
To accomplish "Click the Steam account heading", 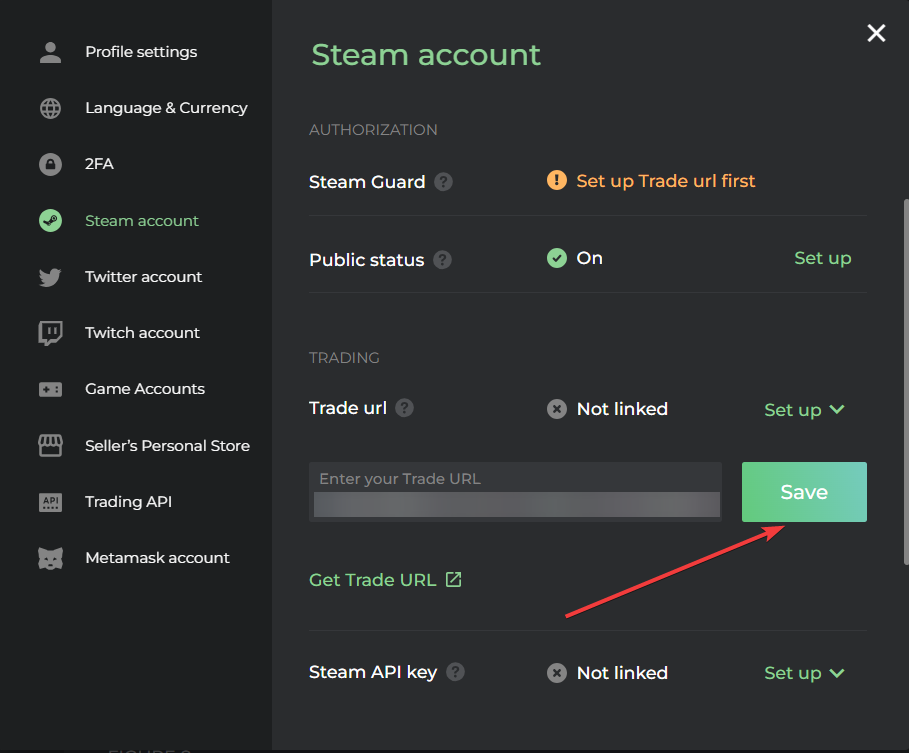I will [426, 55].
